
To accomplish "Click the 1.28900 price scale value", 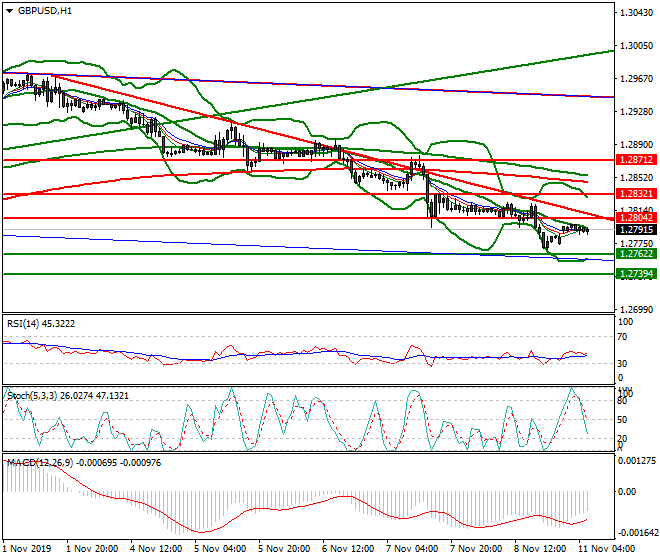I will coord(636,145).
